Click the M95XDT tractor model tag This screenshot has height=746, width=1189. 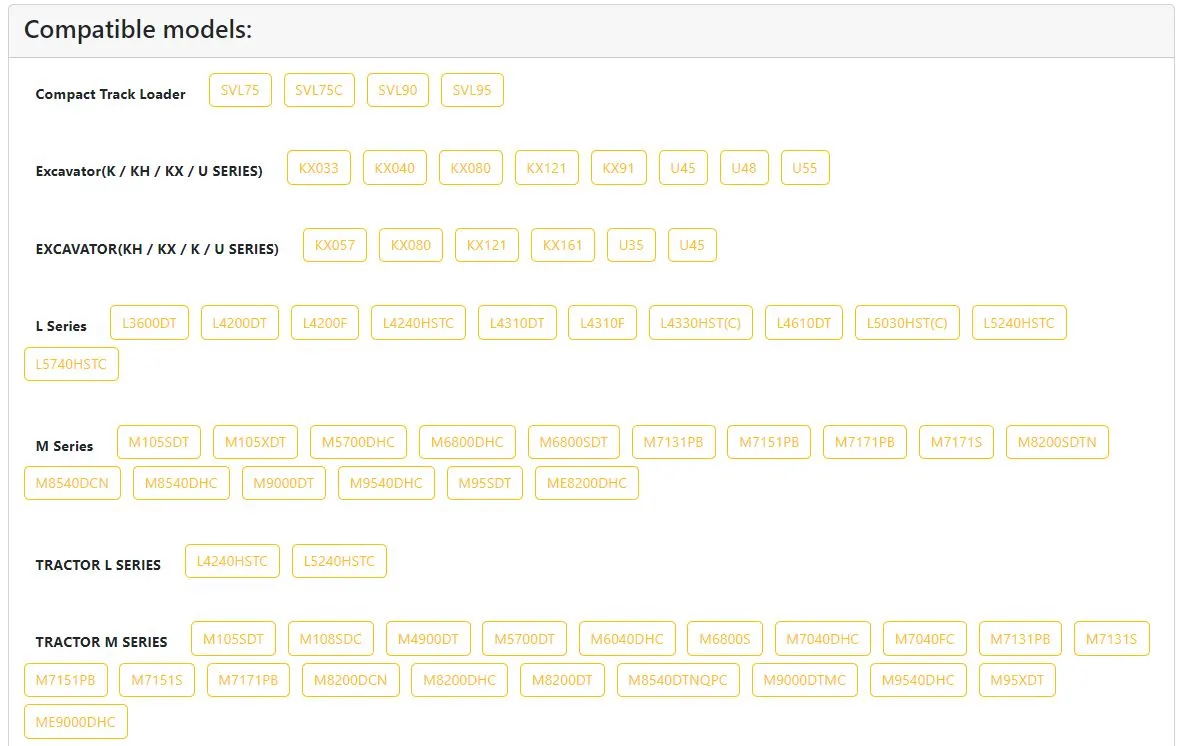coord(1017,680)
